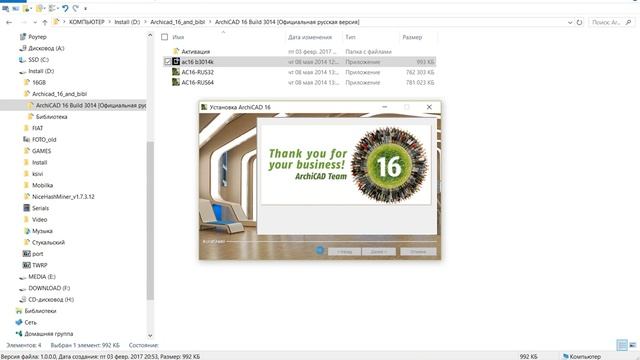
Task: Open Archicad_16_and_bibl folder in tree
Action: 59,94
